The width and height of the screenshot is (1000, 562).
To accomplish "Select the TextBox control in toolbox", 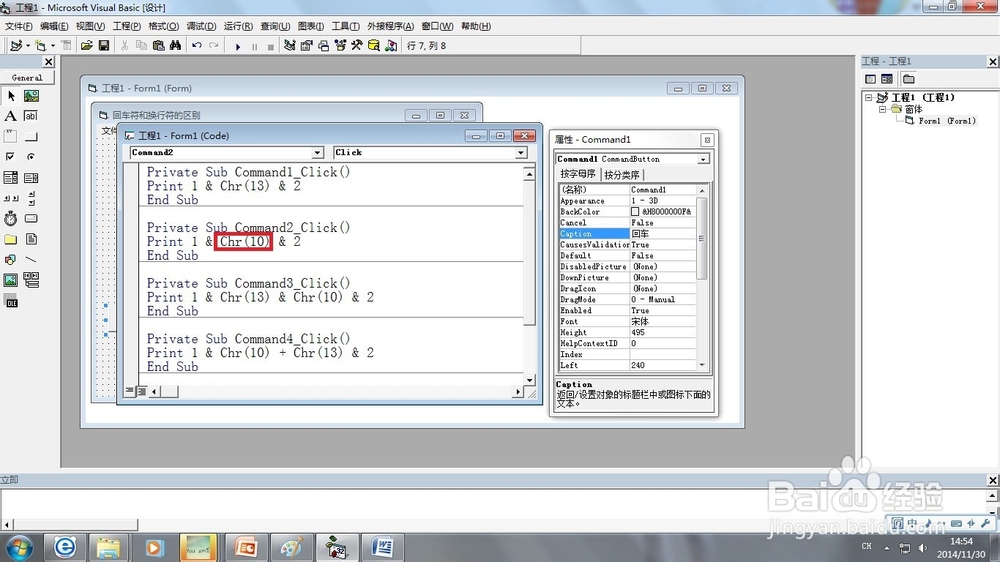I will click(31, 116).
